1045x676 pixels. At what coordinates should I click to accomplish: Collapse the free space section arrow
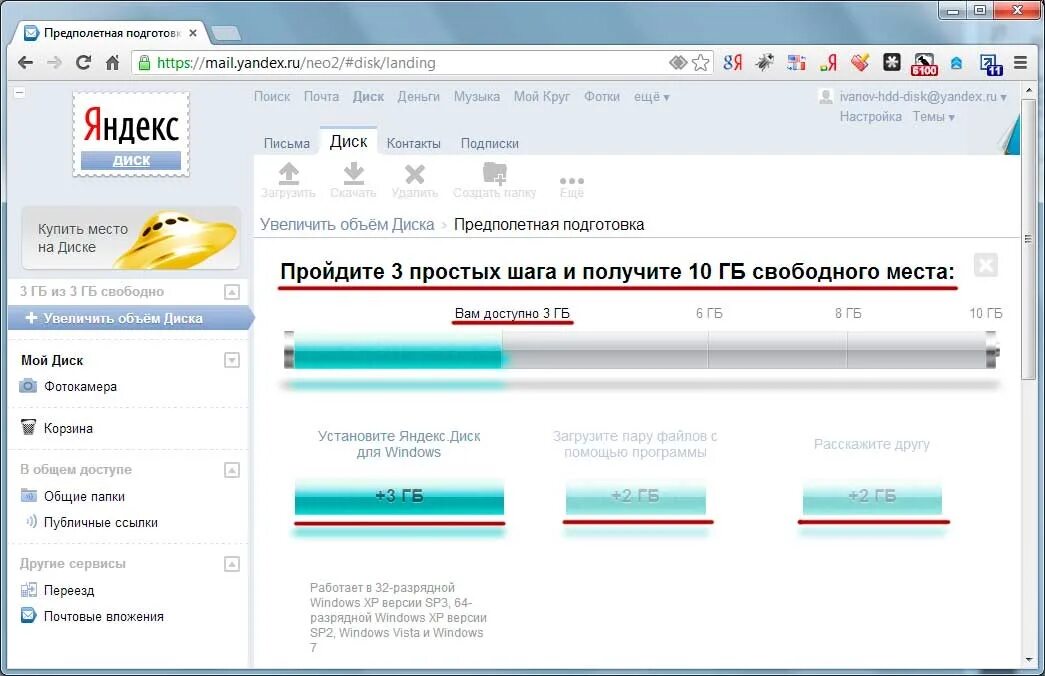pos(232,292)
